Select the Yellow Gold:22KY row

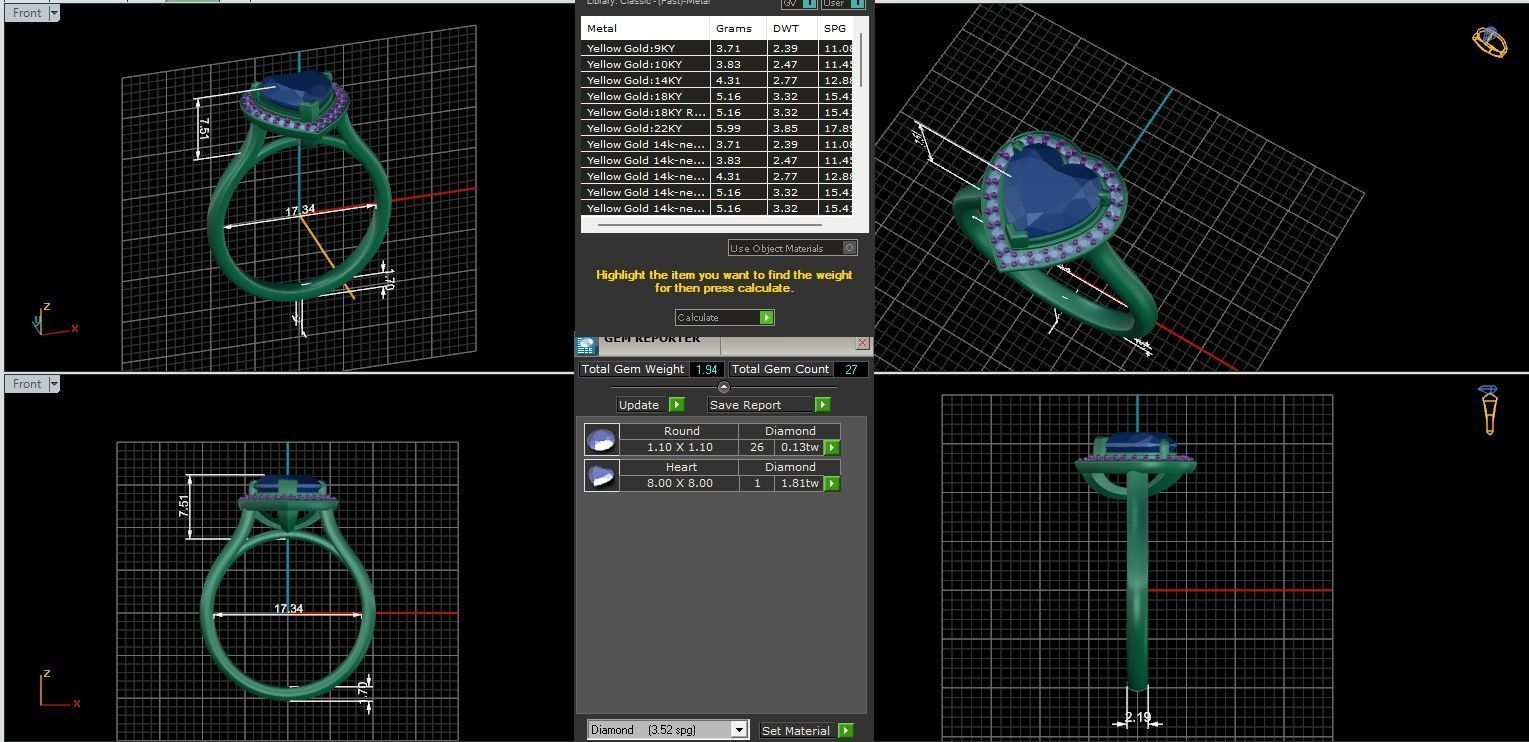tap(718, 128)
